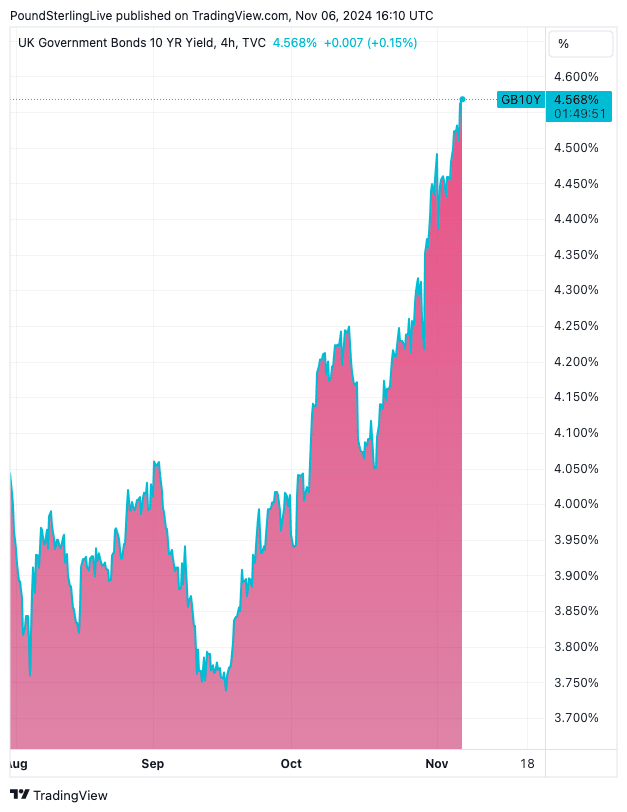The height and width of the screenshot is (812, 627).
Task: Click the 4.568% current price axis label
Action: [x=576, y=99]
